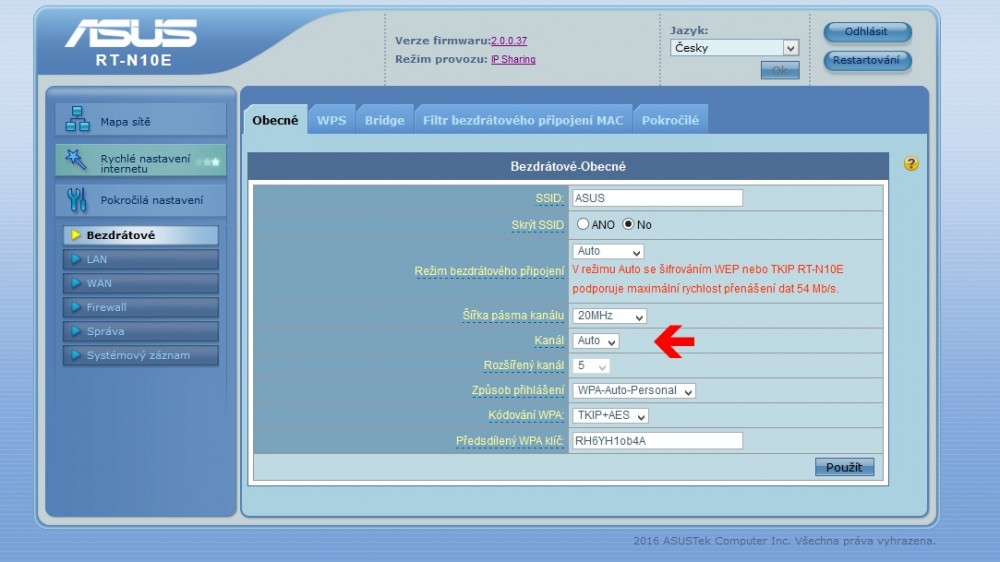
Task: Switch to the Pokročilé tab
Action: [x=670, y=120]
